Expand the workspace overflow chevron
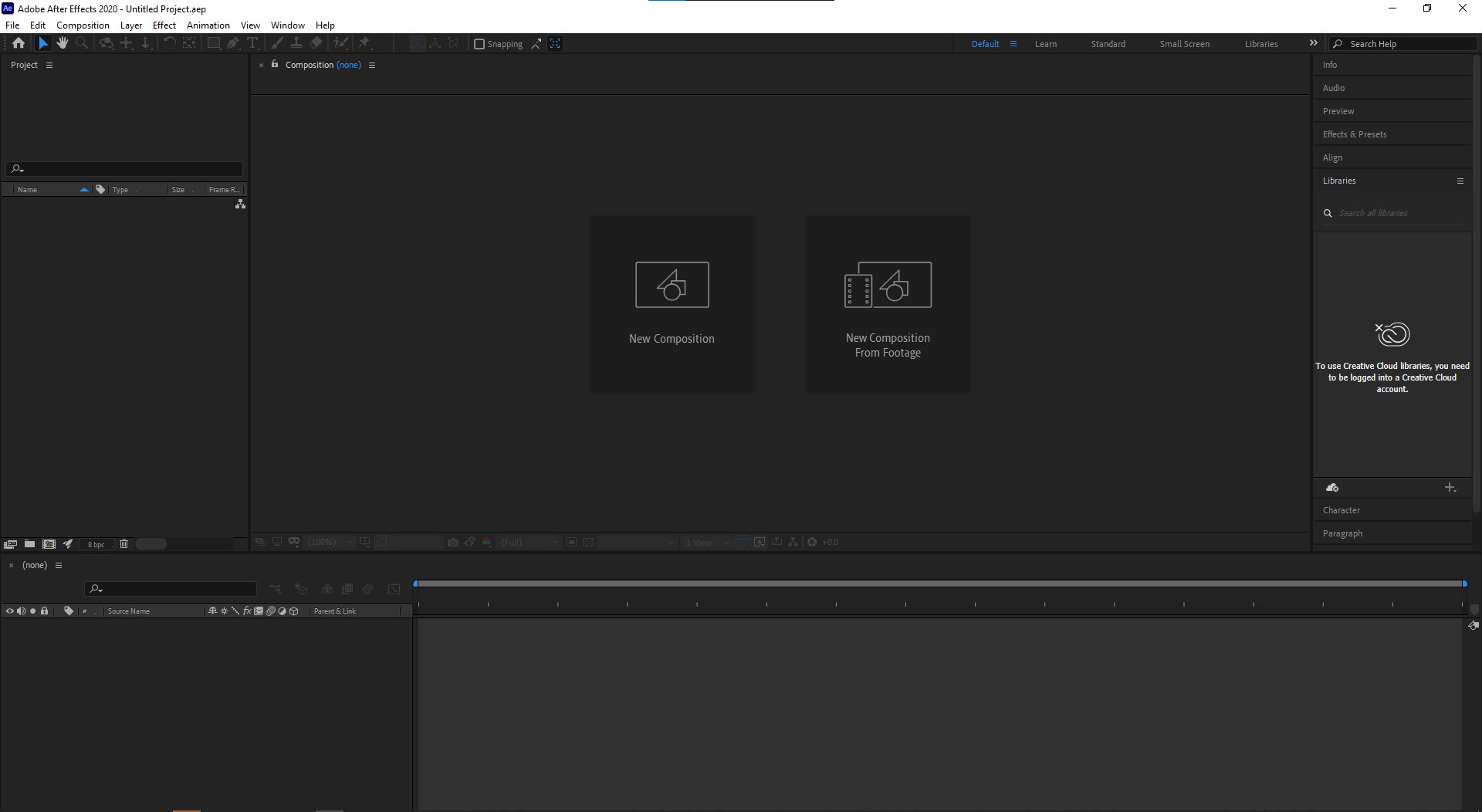Screen dimensions: 1482x812 point(1313,43)
